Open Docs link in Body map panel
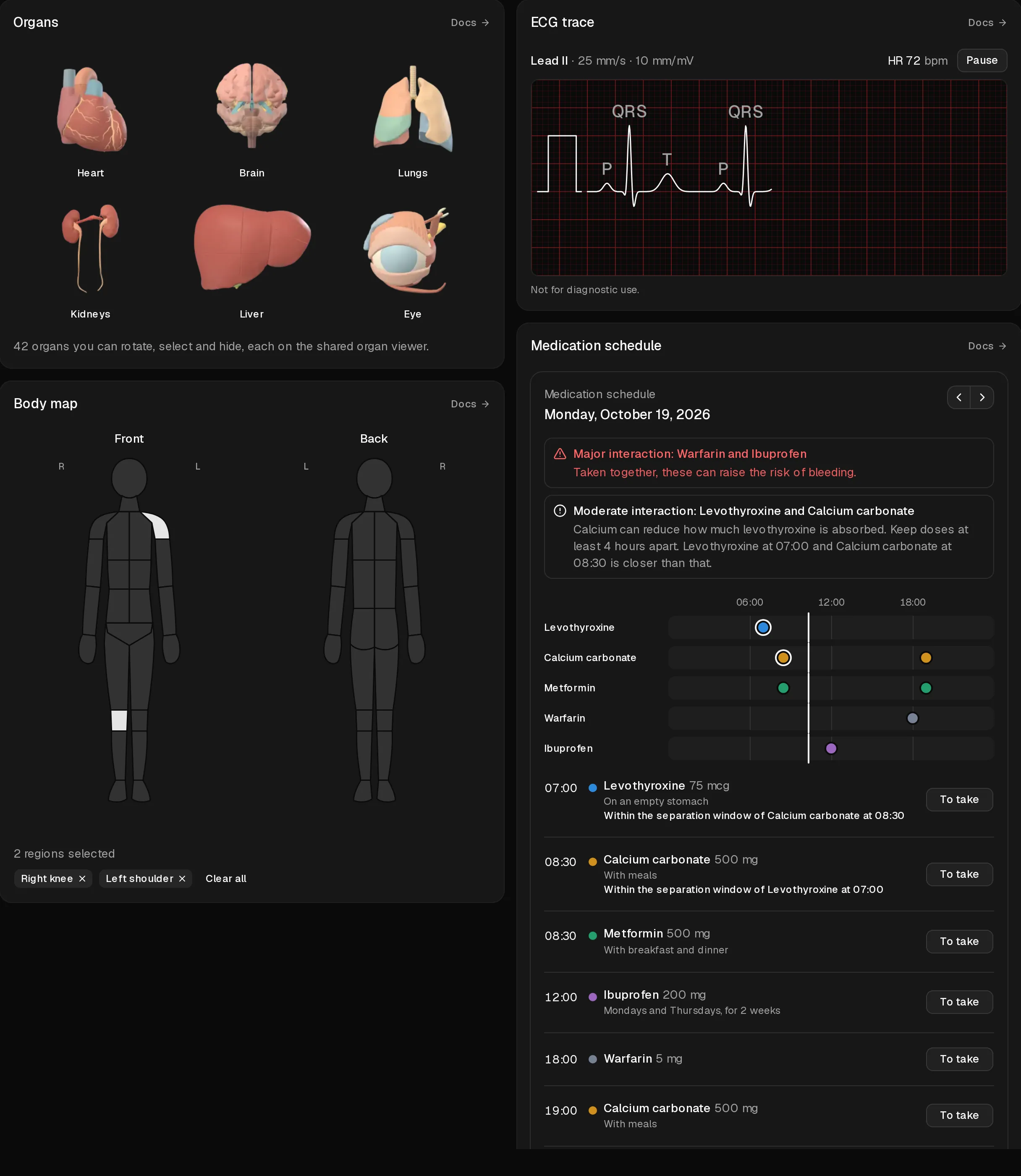Screen dimensions: 1021x1176 point(470,404)
